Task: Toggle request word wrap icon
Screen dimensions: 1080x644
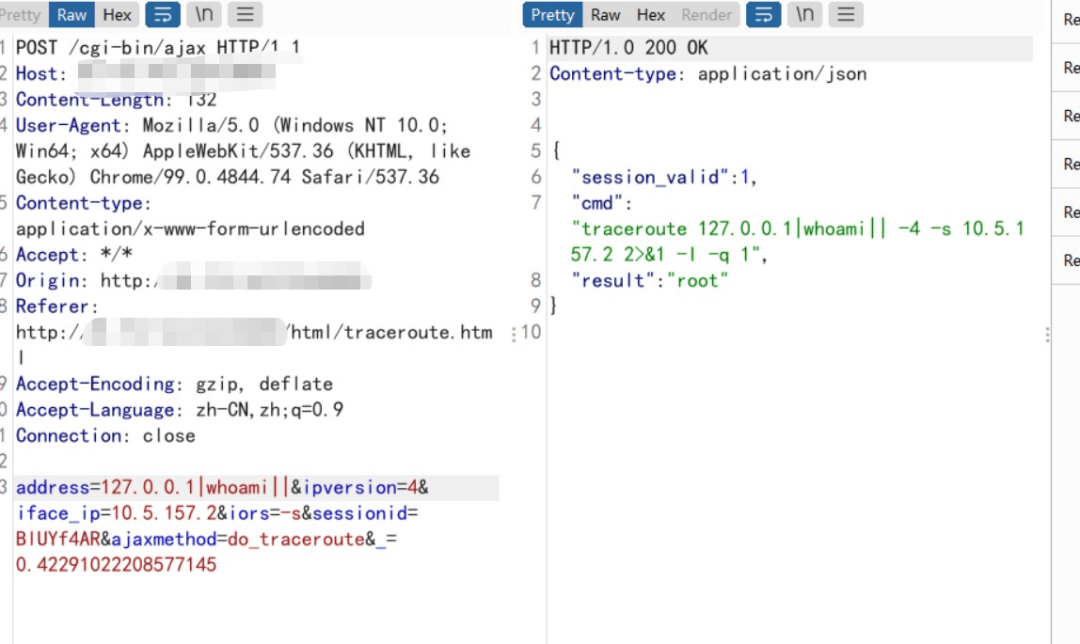Action: (163, 14)
